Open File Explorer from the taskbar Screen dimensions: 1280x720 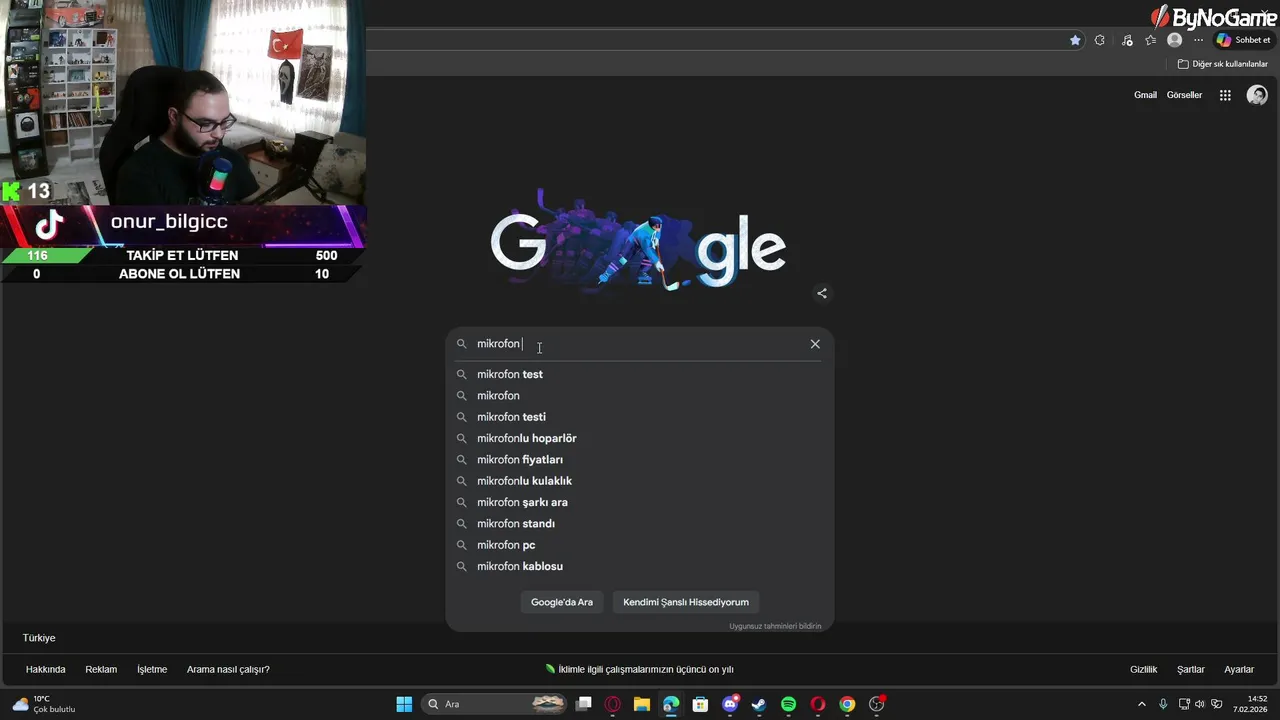[642, 704]
